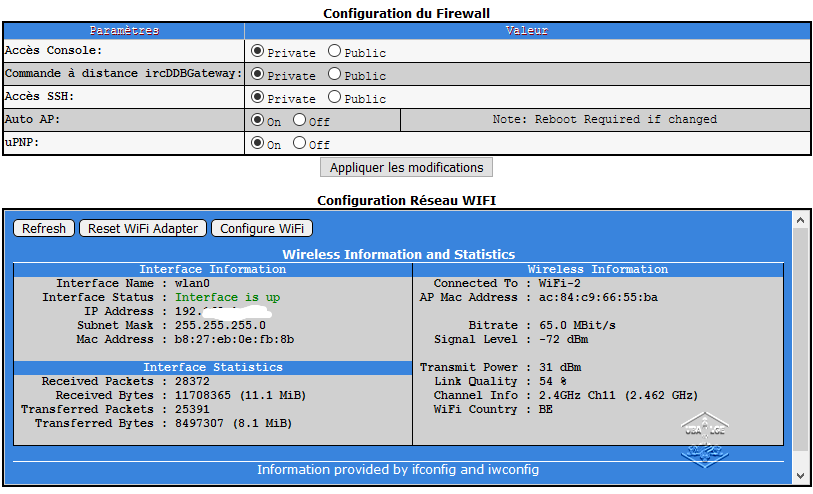Click the Paramètres column header
Viewport: 813px width, 494px height.
pos(124,31)
